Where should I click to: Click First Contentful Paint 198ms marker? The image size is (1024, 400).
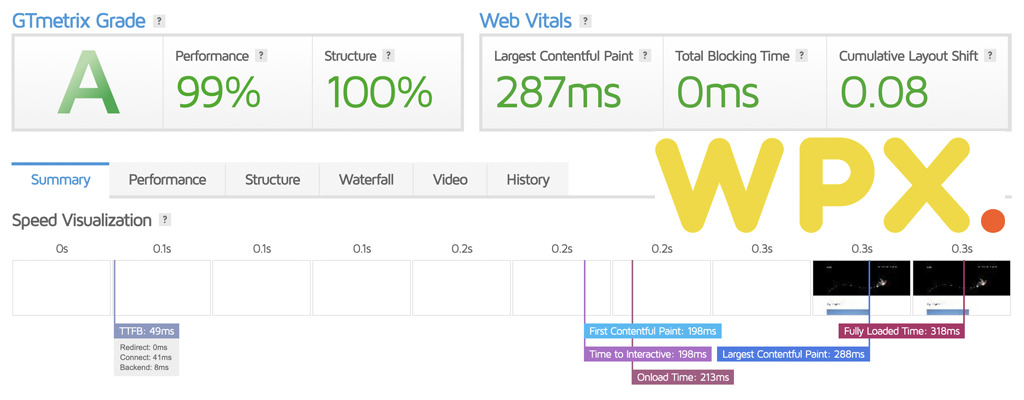point(652,331)
